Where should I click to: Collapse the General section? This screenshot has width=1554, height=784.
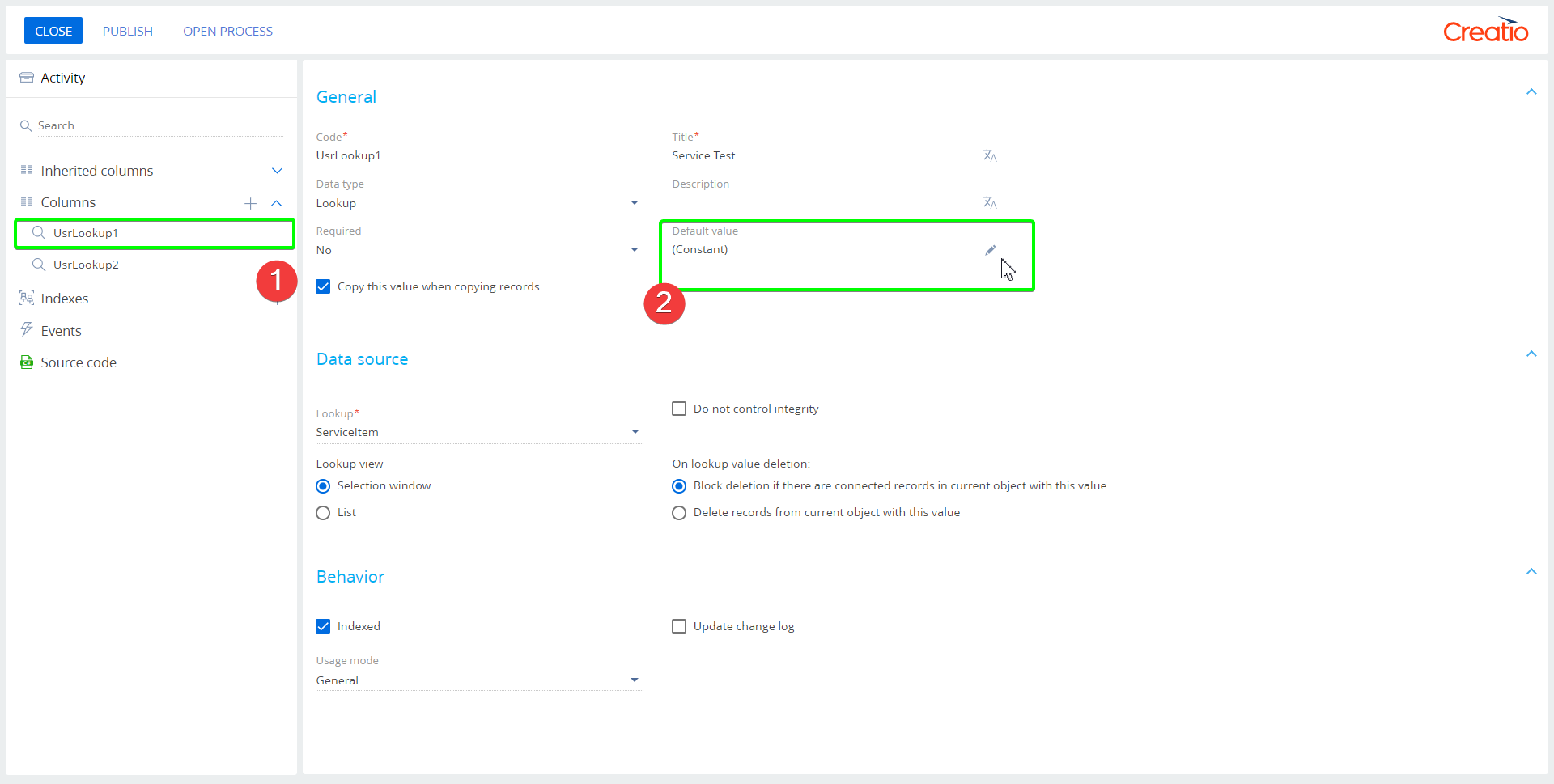click(1531, 92)
